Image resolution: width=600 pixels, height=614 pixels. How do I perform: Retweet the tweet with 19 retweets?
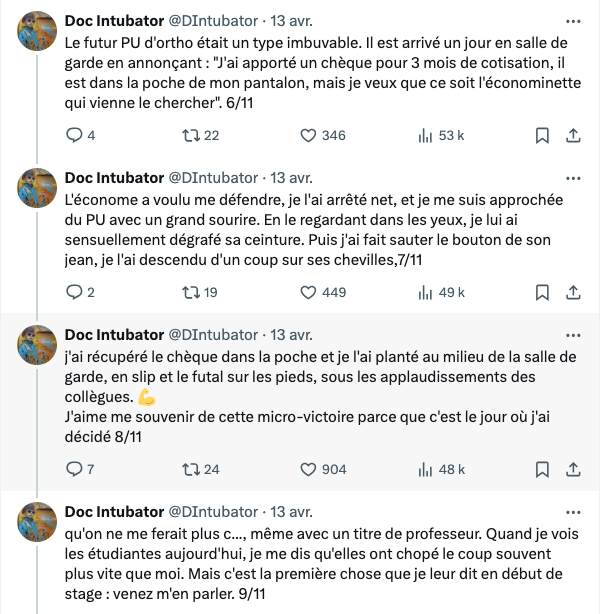[x=186, y=292]
